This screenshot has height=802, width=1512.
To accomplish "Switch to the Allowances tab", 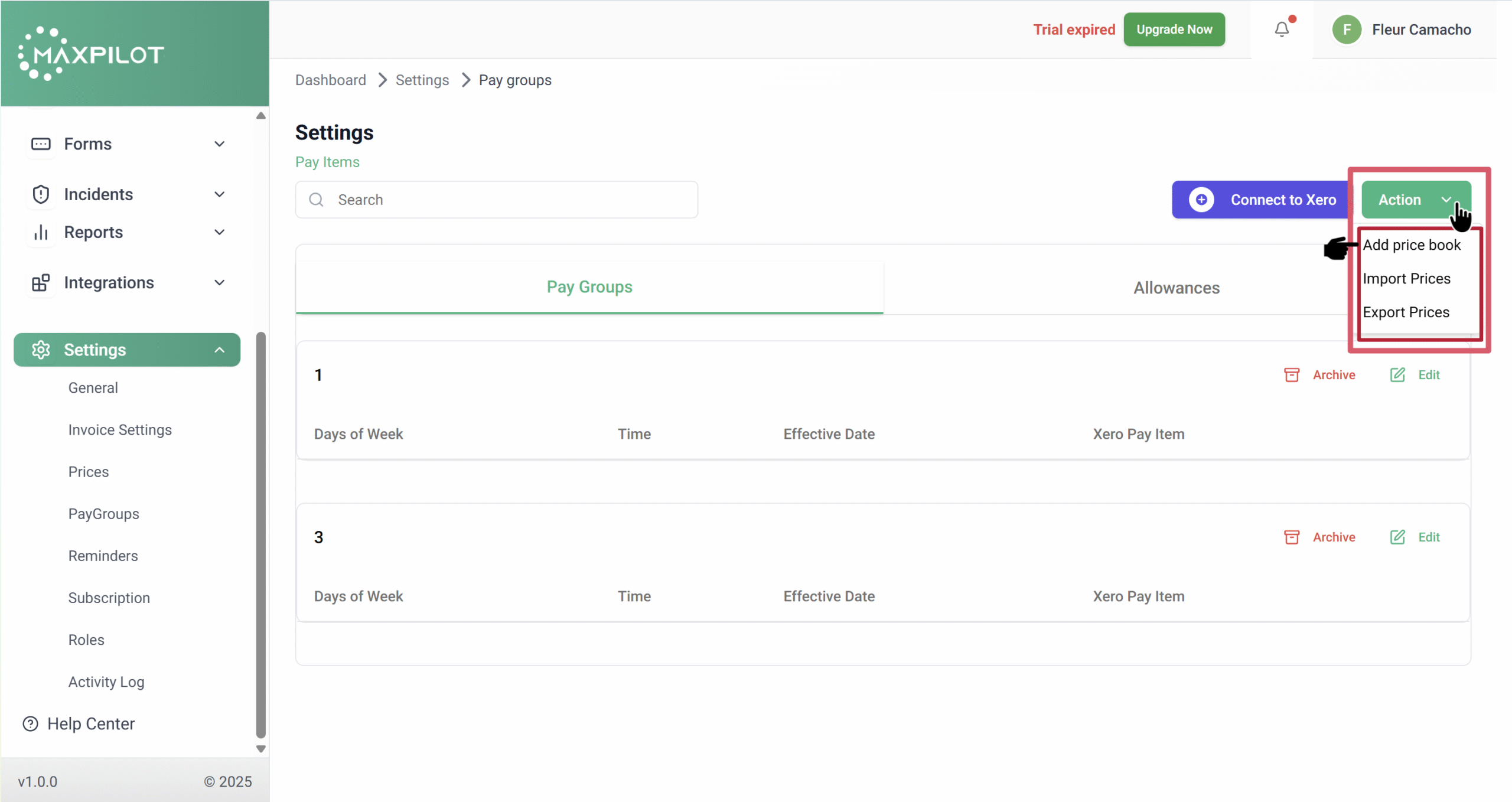I will point(1176,288).
